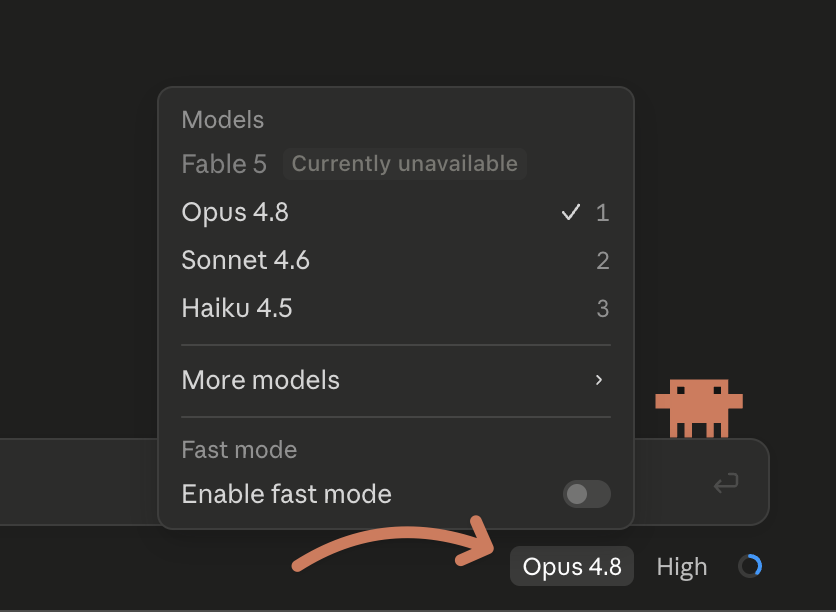Click the curved orange arrow graphic
The width and height of the screenshot is (836, 612).
[x=395, y=544]
